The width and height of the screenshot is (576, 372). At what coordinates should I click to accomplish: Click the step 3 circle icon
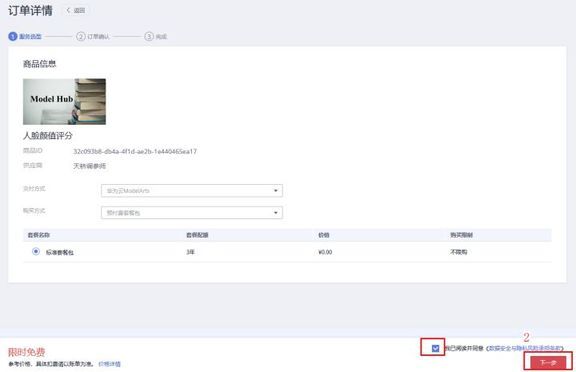pos(149,36)
